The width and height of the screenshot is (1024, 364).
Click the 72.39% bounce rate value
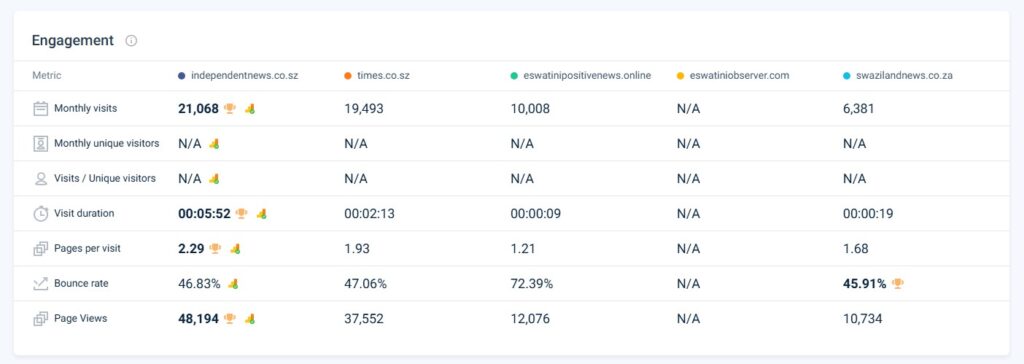click(x=532, y=284)
